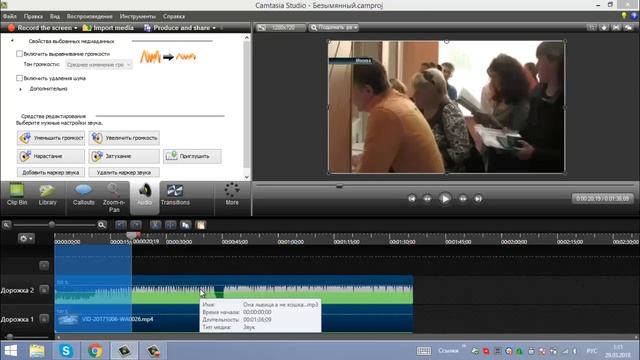
Task: Jump to next clip
Action: 478,199
